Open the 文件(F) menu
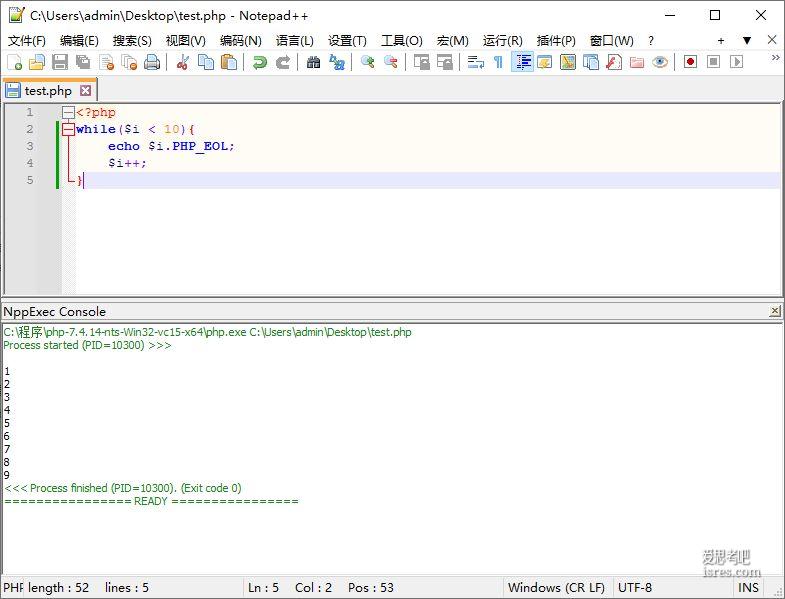Image resolution: width=785 pixels, height=599 pixels. [27, 41]
